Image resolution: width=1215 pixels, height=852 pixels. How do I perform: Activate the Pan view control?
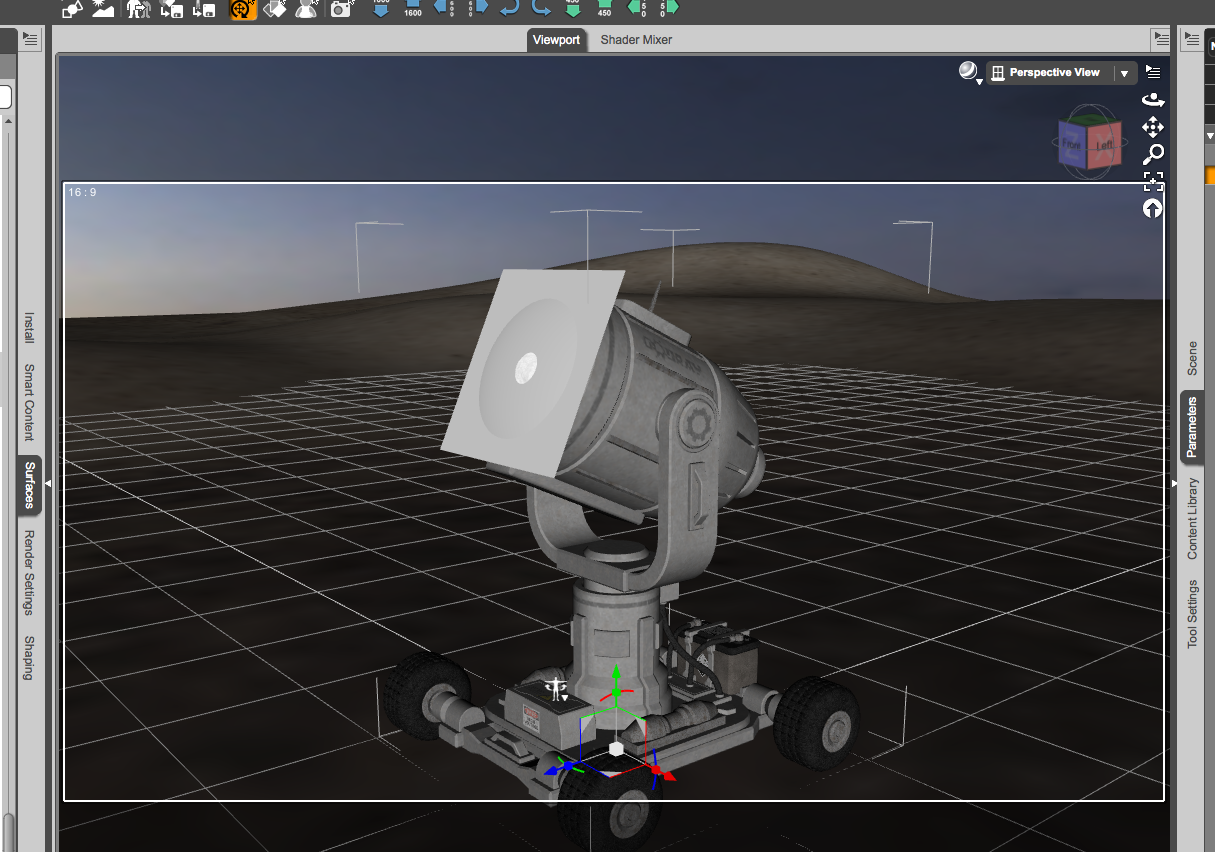(x=1153, y=127)
